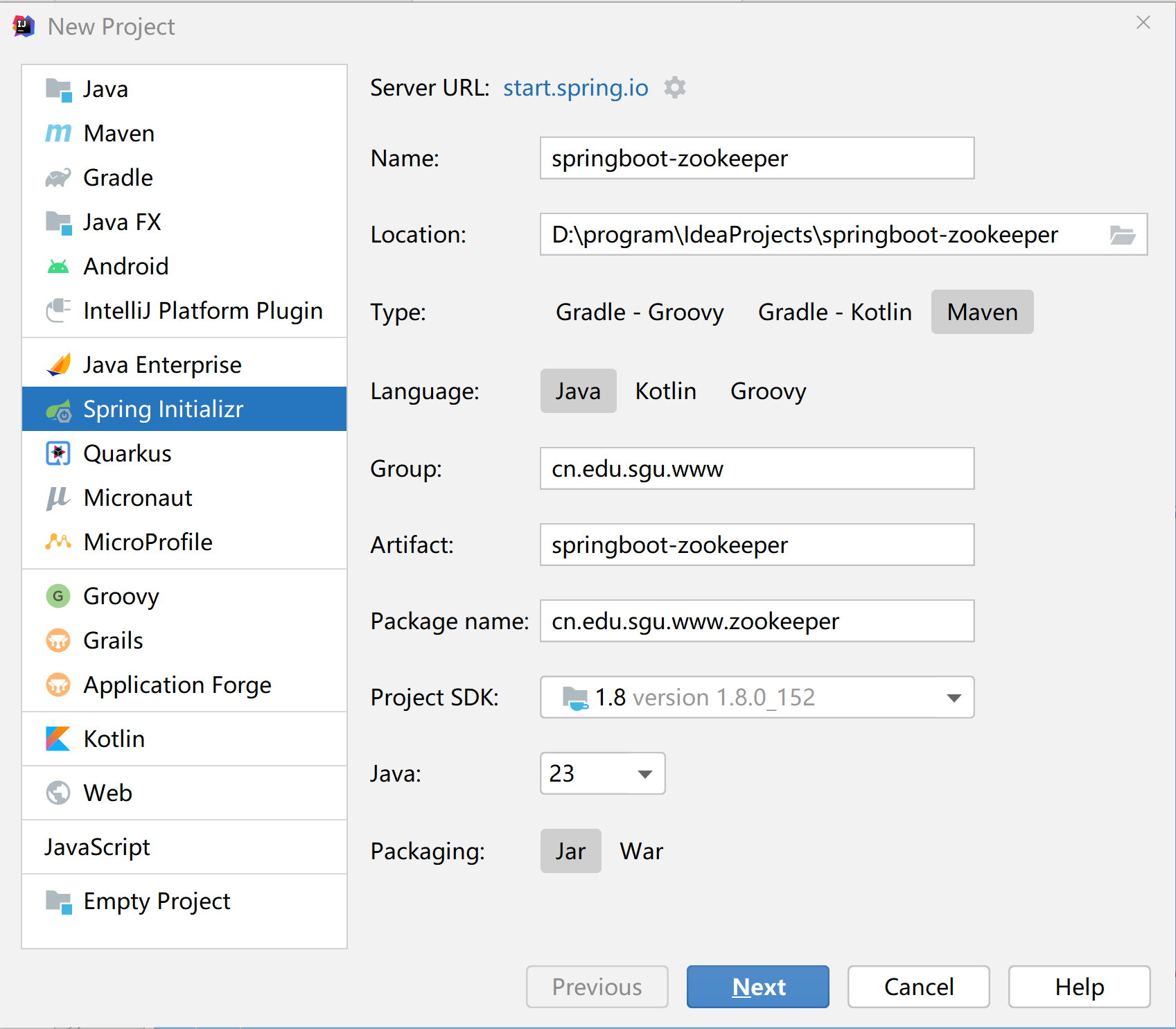The width and height of the screenshot is (1176, 1029).
Task: Click the IntelliJ Platform Plugin icon
Action: (x=58, y=310)
